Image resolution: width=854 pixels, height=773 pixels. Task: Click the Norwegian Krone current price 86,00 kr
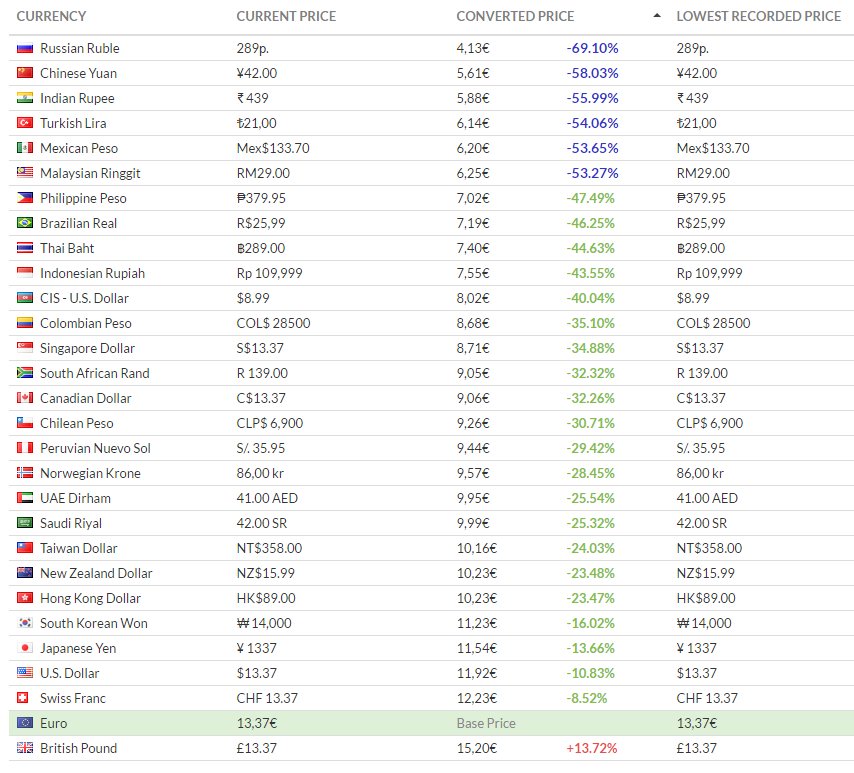coord(260,473)
